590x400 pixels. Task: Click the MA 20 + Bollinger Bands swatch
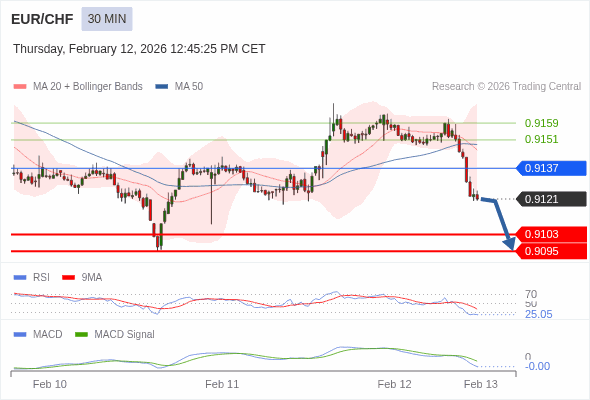point(20,87)
